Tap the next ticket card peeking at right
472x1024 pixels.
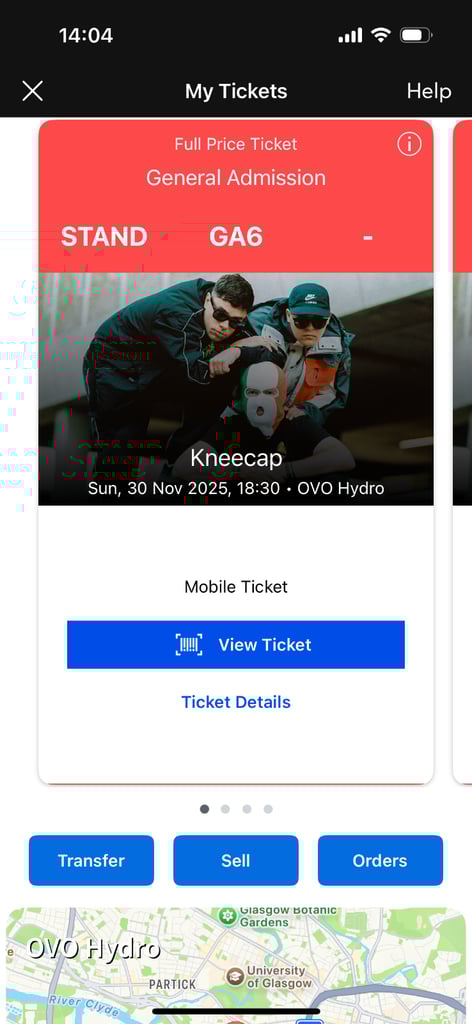pyautogui.click(x=462, y=451)
